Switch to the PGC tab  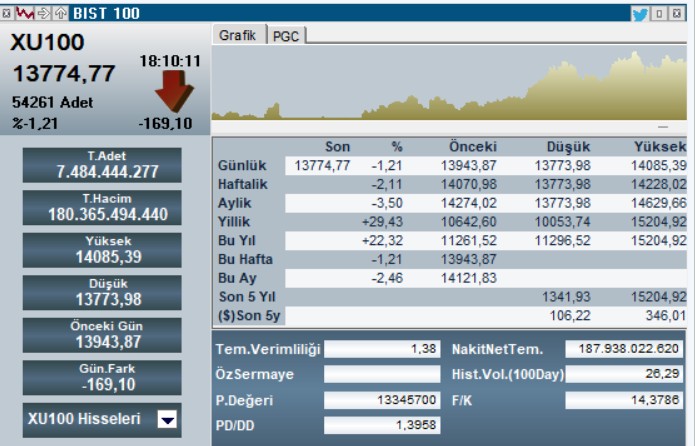click(286, 36)
